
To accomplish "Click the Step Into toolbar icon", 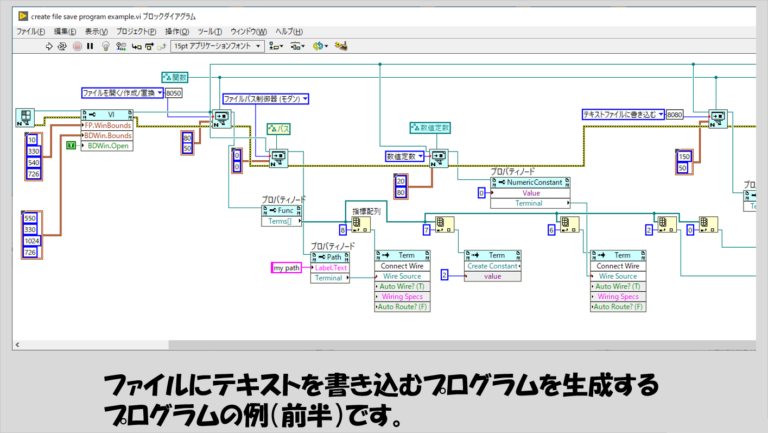I will 137,47.
